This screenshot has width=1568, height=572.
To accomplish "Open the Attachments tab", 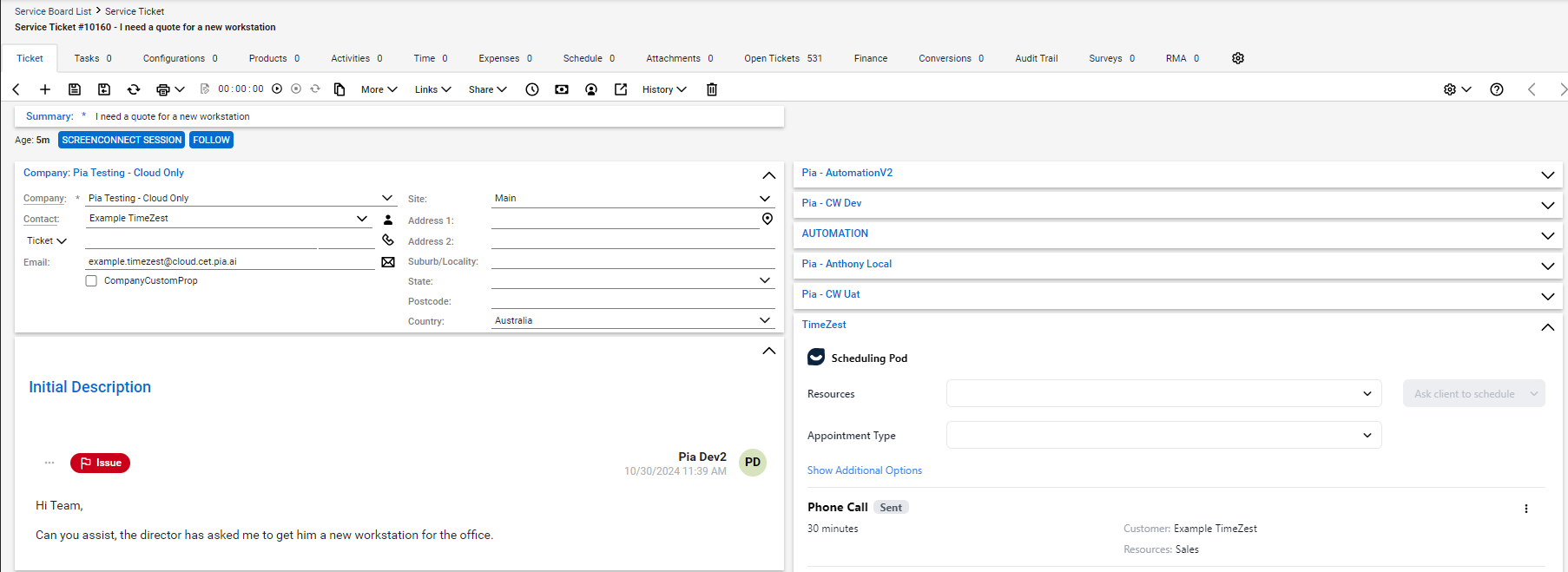I will 680,58.
